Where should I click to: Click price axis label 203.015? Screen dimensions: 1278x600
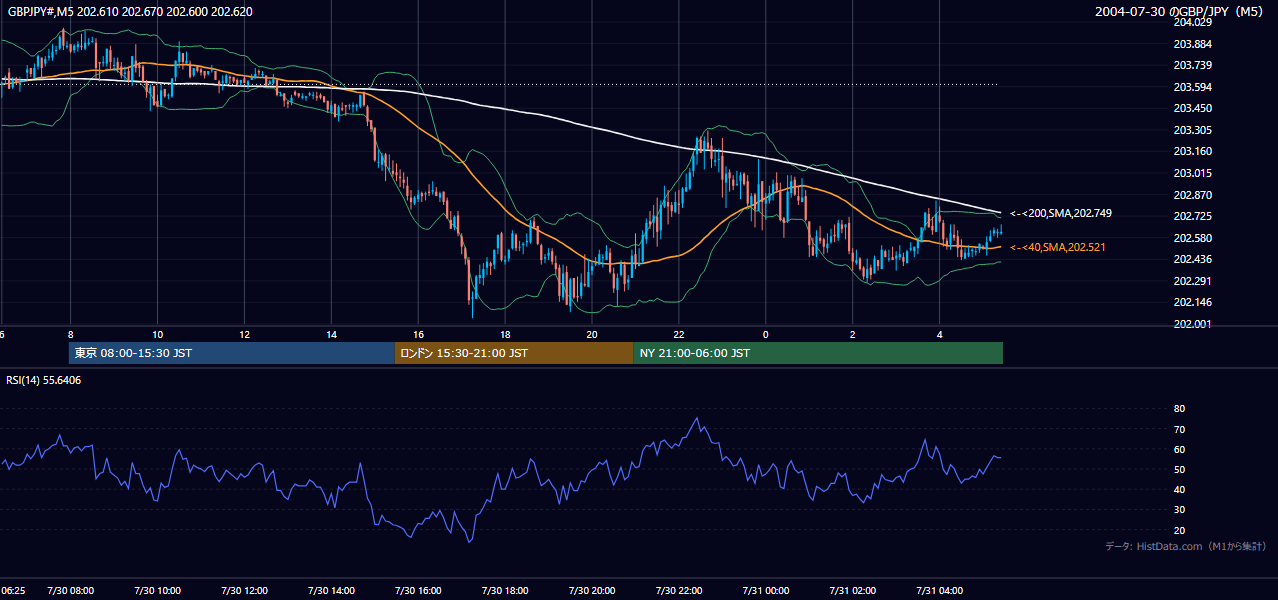point(1193,173)
